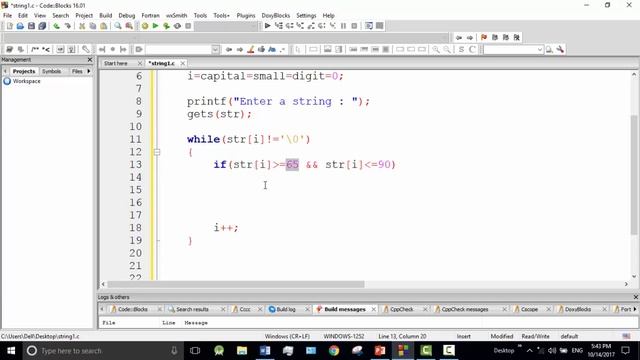Switch to the Start here tab
The image size is (640, 360).
(x=116, y=63)
